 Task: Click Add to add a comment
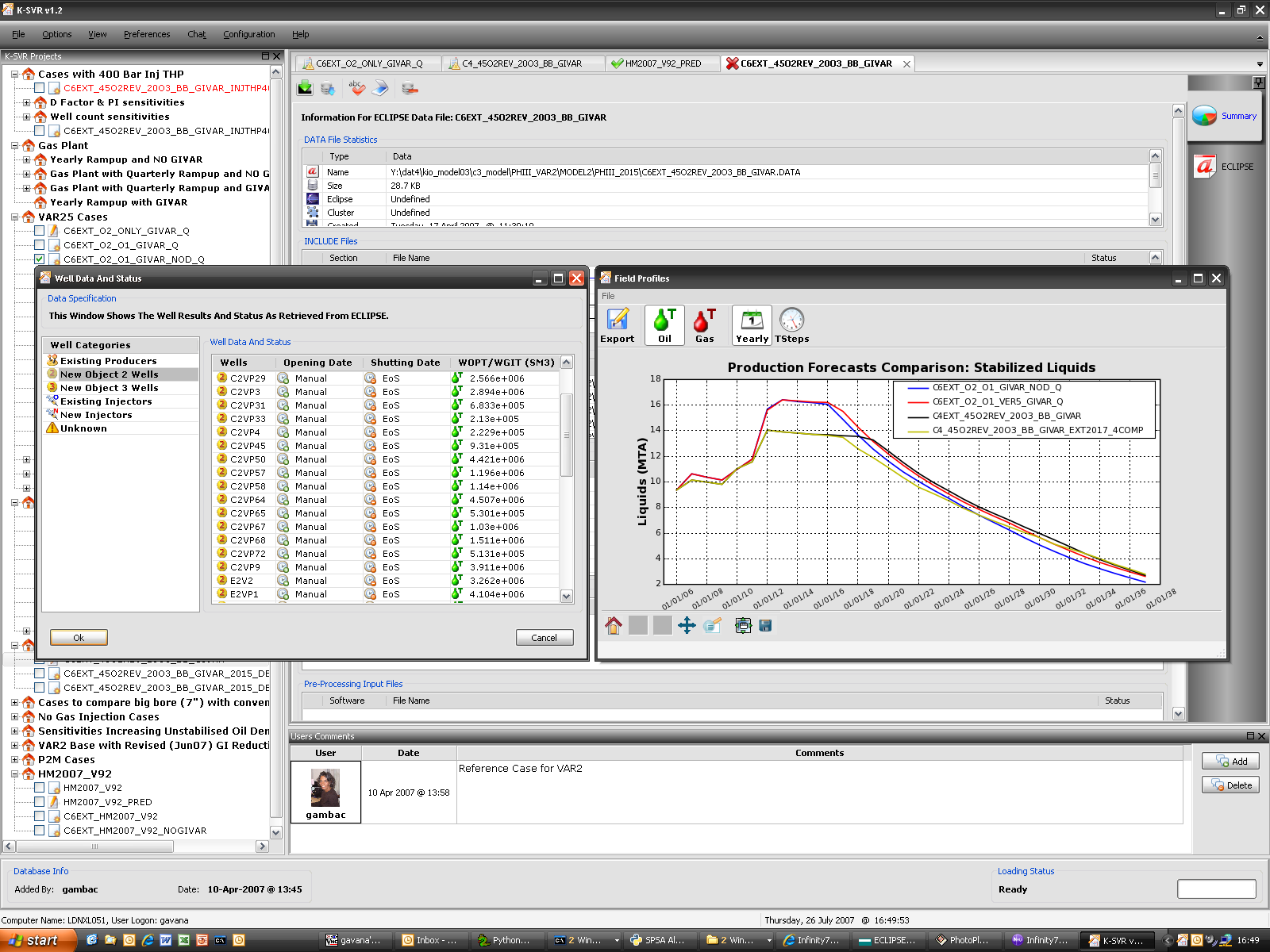pos(1230,762)
